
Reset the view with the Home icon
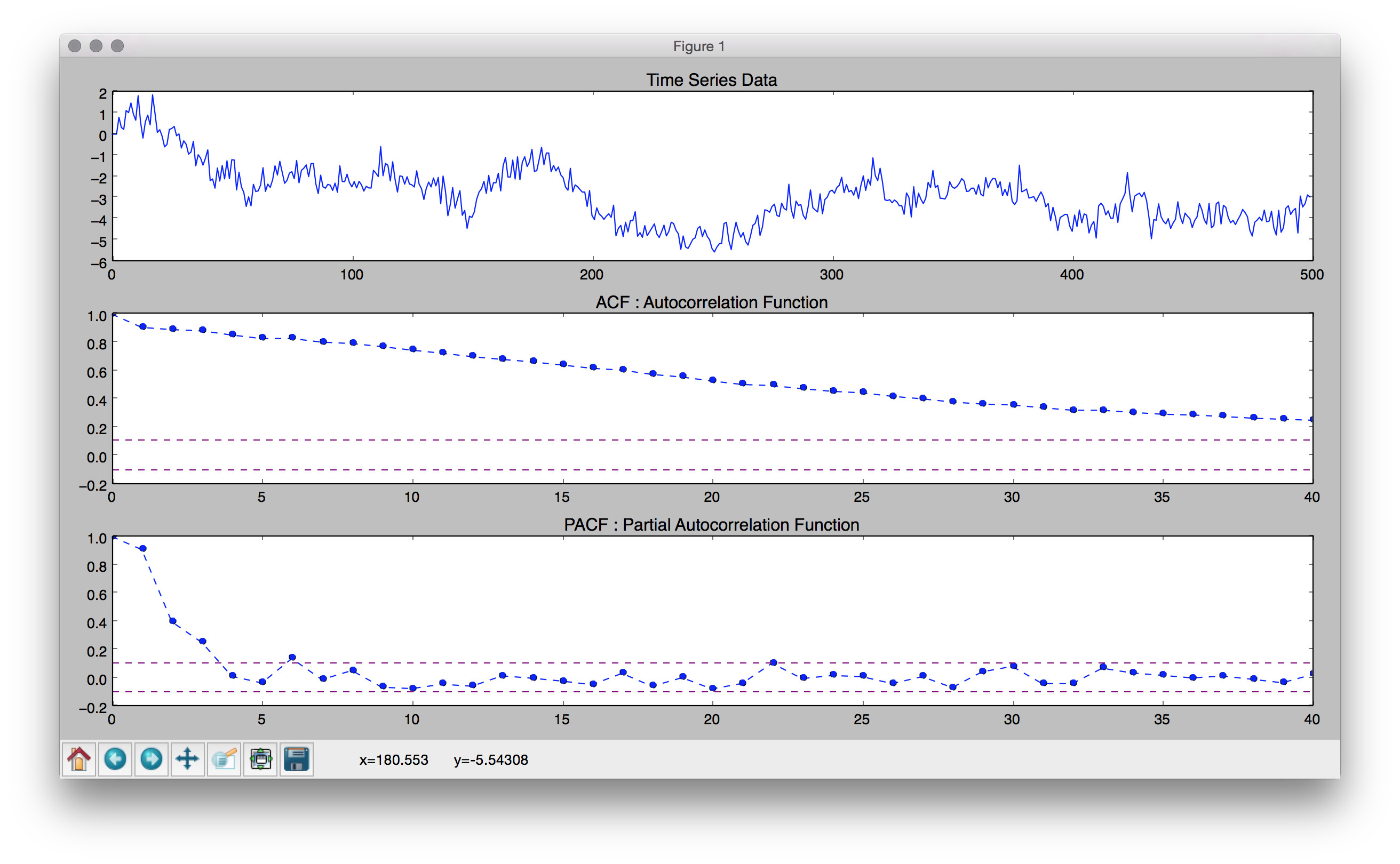[79, 759]
